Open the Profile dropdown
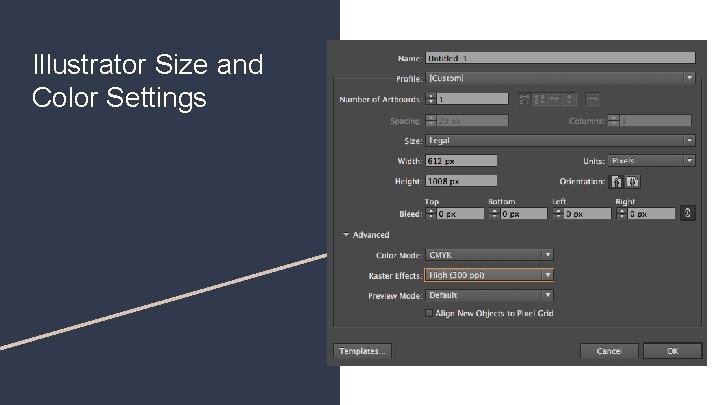The width and height of the screenshot is (720, 405). 560,78
